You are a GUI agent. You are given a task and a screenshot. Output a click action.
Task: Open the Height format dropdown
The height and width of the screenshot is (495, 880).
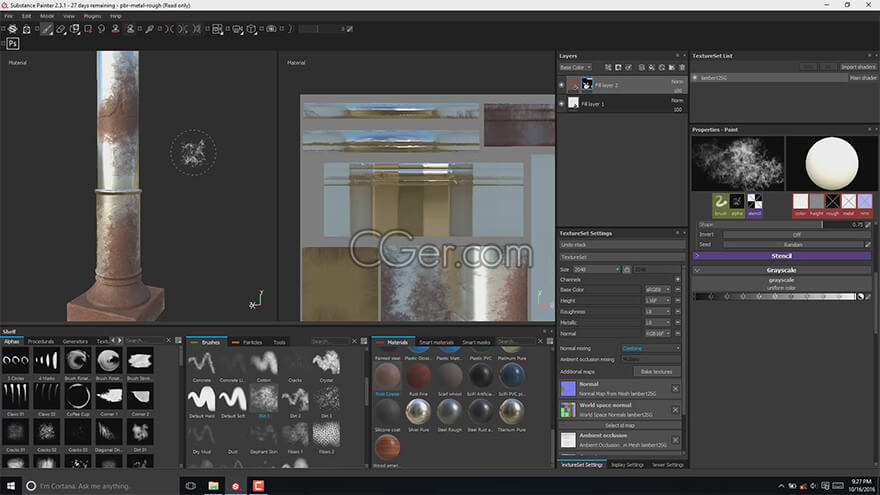658,301
